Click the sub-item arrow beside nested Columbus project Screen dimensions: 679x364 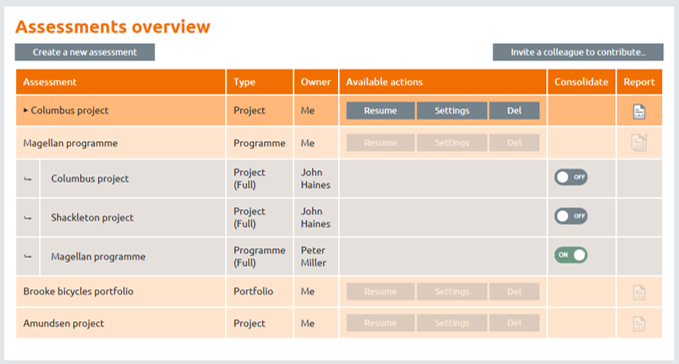click(x=28, y=179)
